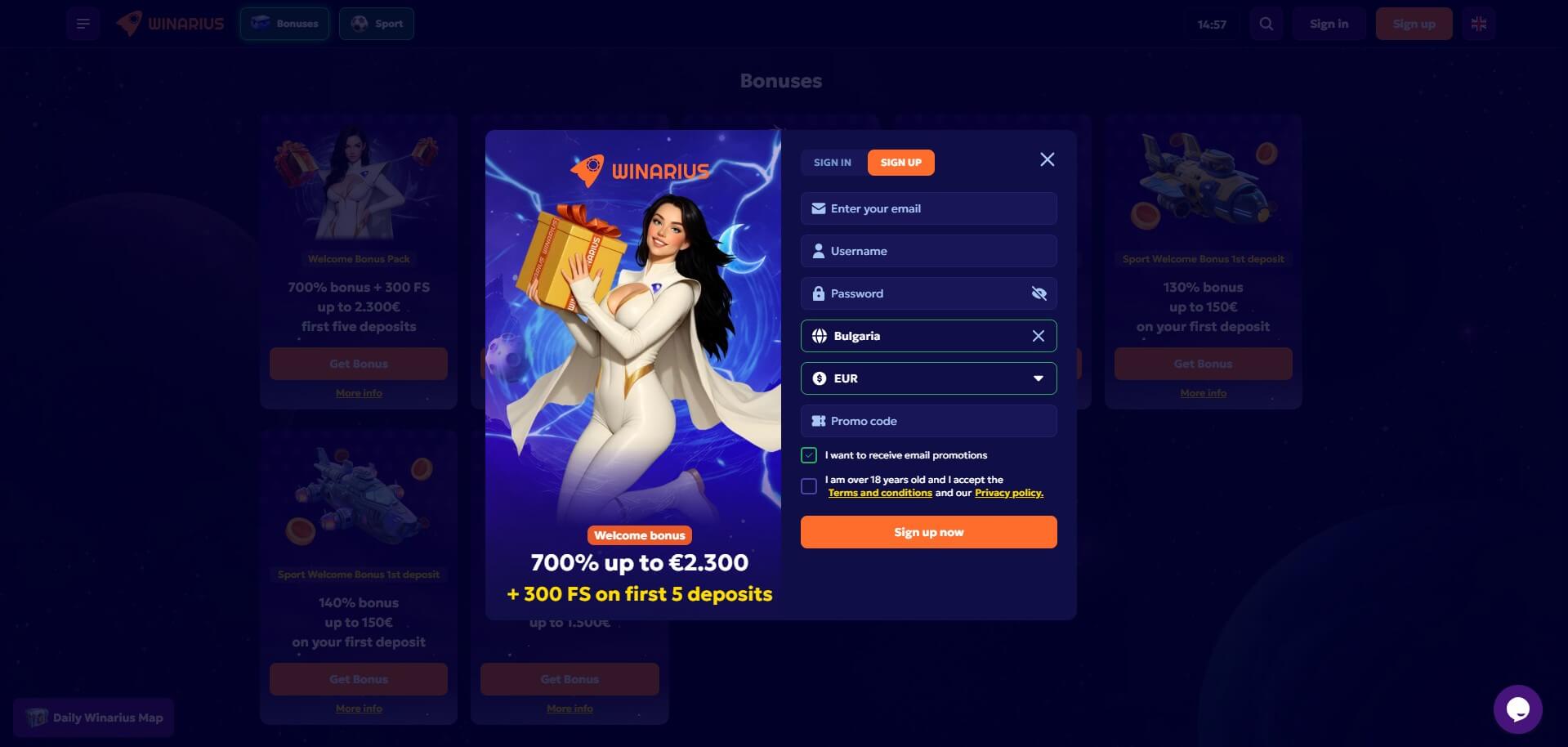Toggle password visibility eye icon
Screen dimensions: 1568x747
1039,293
